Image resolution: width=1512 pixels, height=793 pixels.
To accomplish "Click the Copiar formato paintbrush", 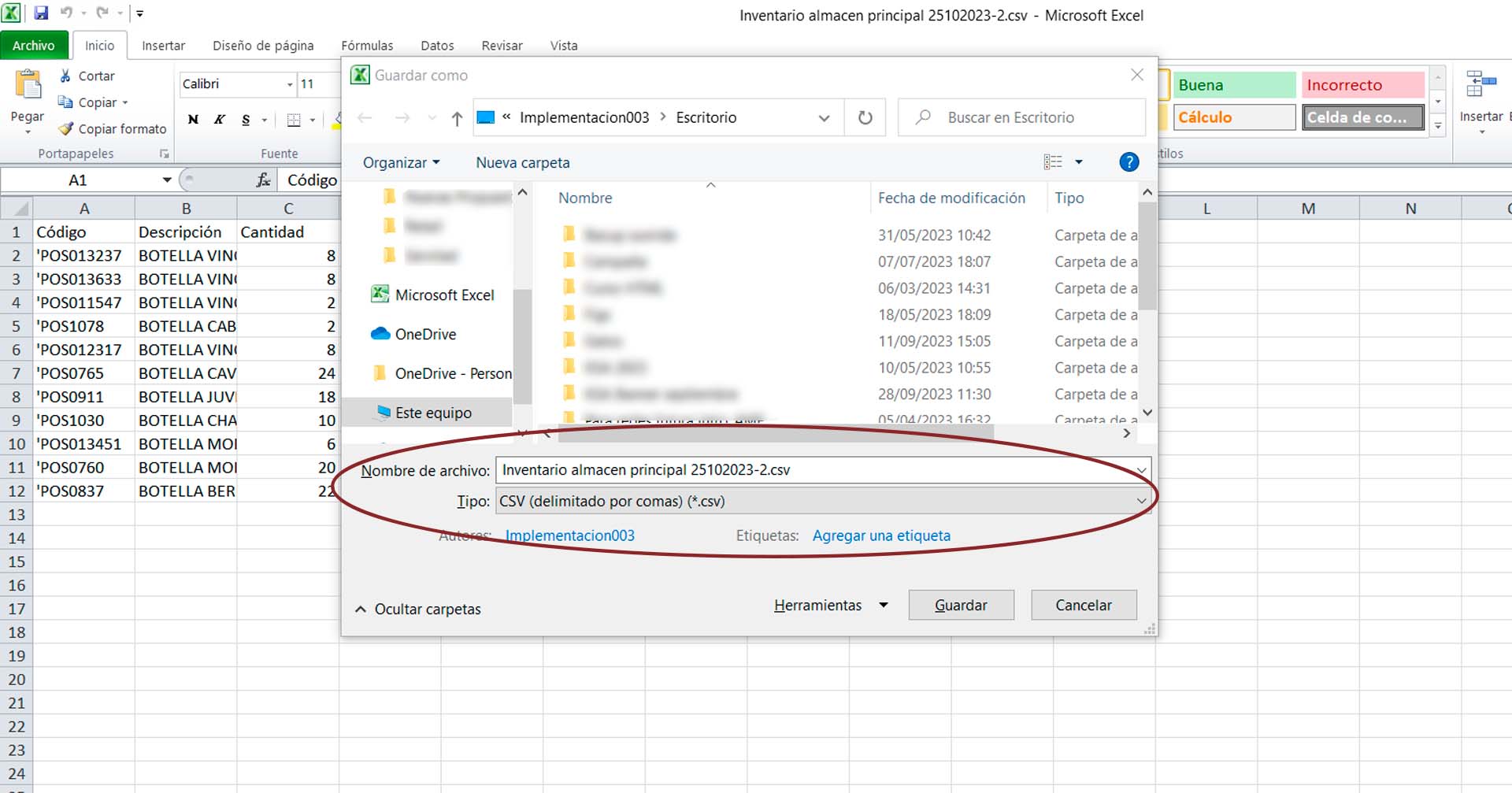I will coord(66,128).
